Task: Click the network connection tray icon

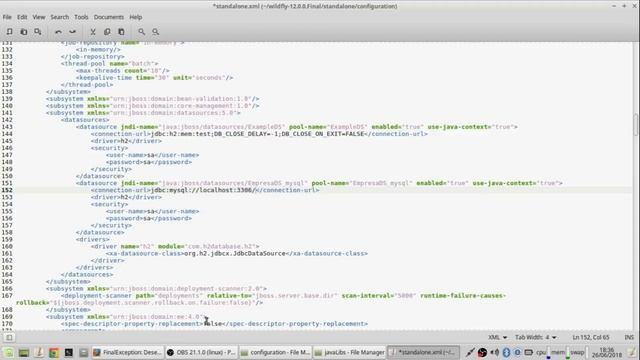Action: pyautogui.click(x=470, y=352)
